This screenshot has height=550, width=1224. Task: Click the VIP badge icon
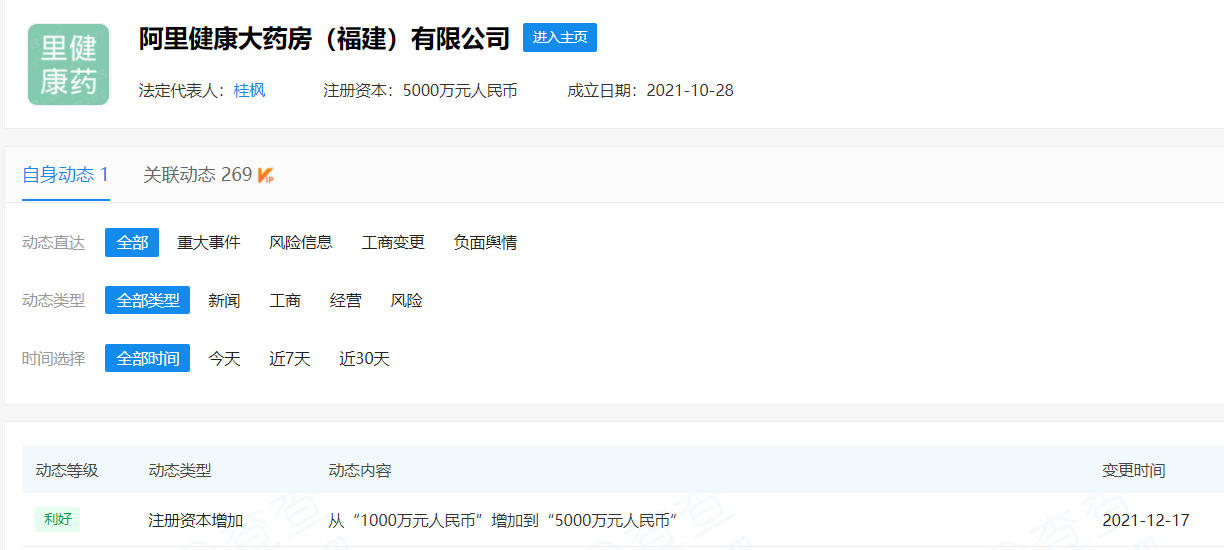point(266,176)
